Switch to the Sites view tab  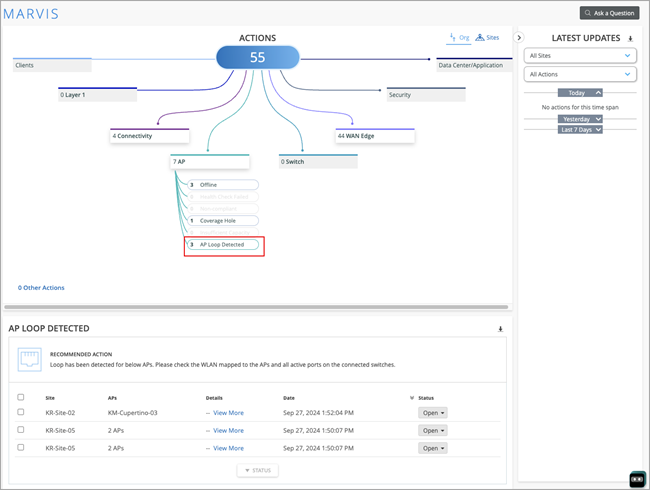point(487,37)
